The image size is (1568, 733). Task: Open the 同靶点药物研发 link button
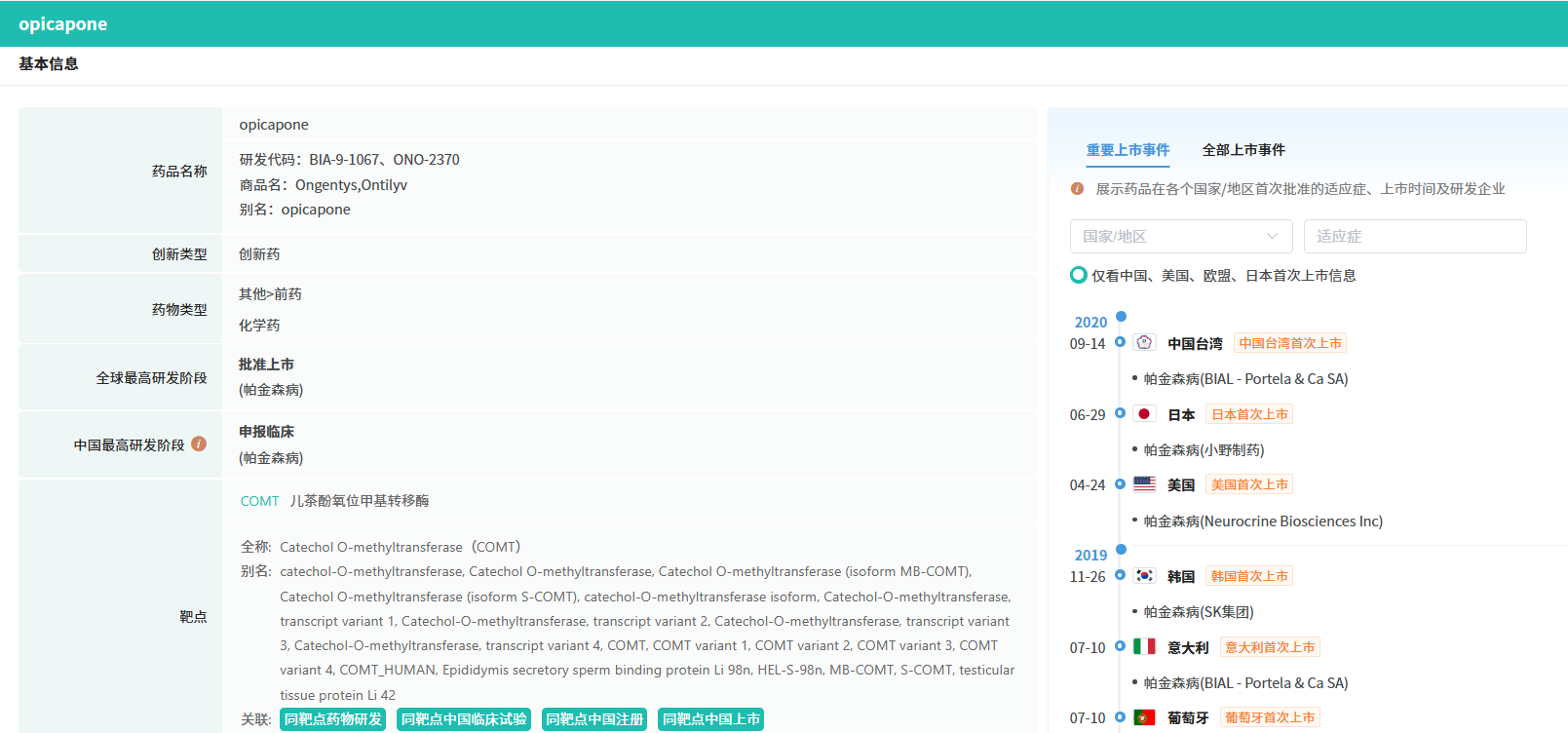tap(333, 719)
